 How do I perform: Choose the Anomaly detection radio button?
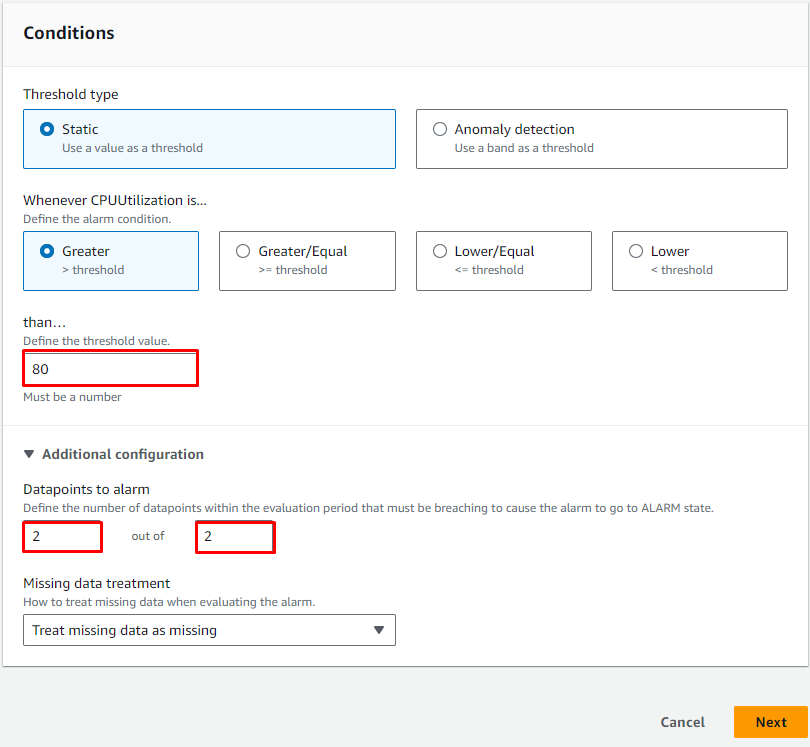tap(439, 129)
